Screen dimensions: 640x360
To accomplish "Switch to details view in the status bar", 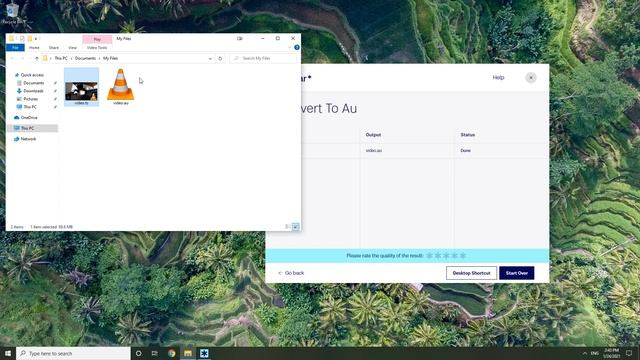I will pyautogui.click(x=288, y=227).
